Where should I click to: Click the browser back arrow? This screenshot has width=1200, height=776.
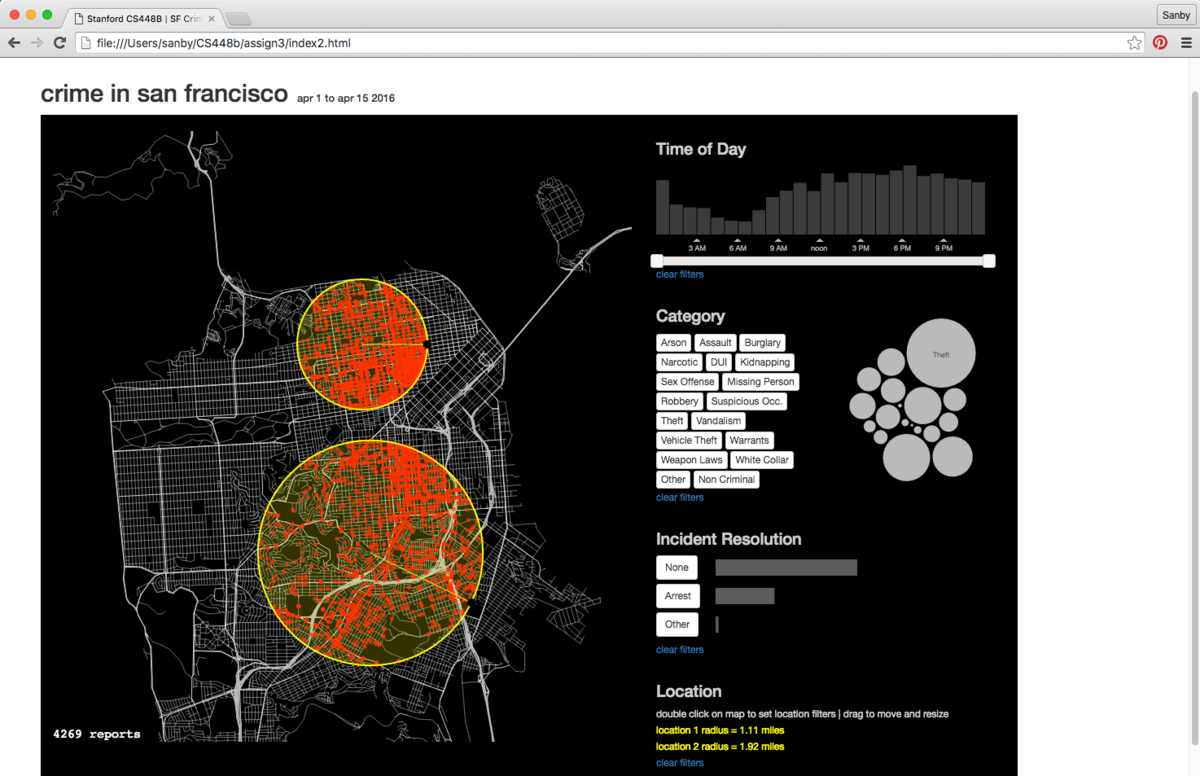[14, 43]
